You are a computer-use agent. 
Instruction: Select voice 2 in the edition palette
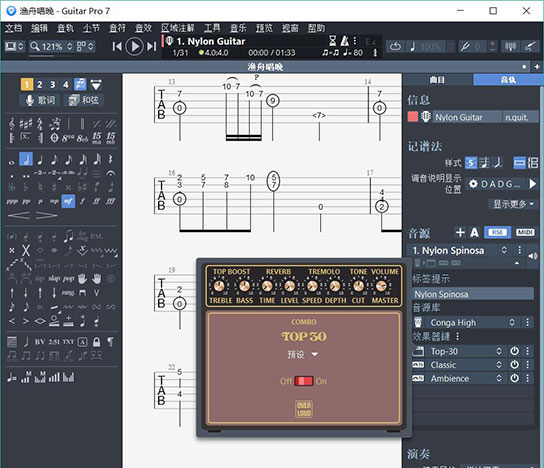(40, 84)
